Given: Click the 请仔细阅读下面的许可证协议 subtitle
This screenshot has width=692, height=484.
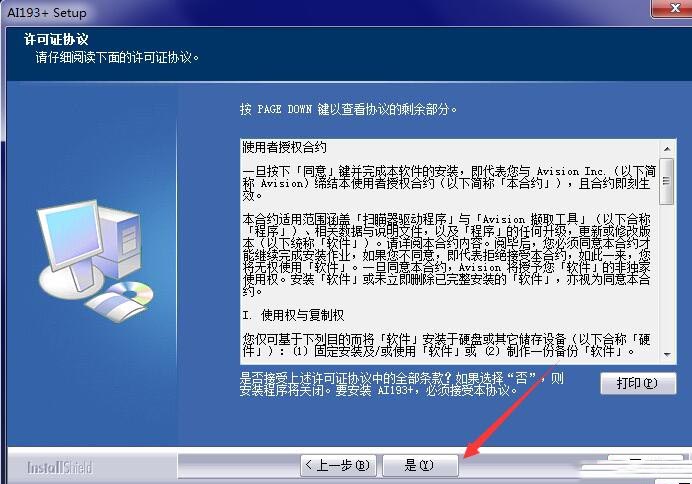Looking at the screenshot, I should click(117, 57).
